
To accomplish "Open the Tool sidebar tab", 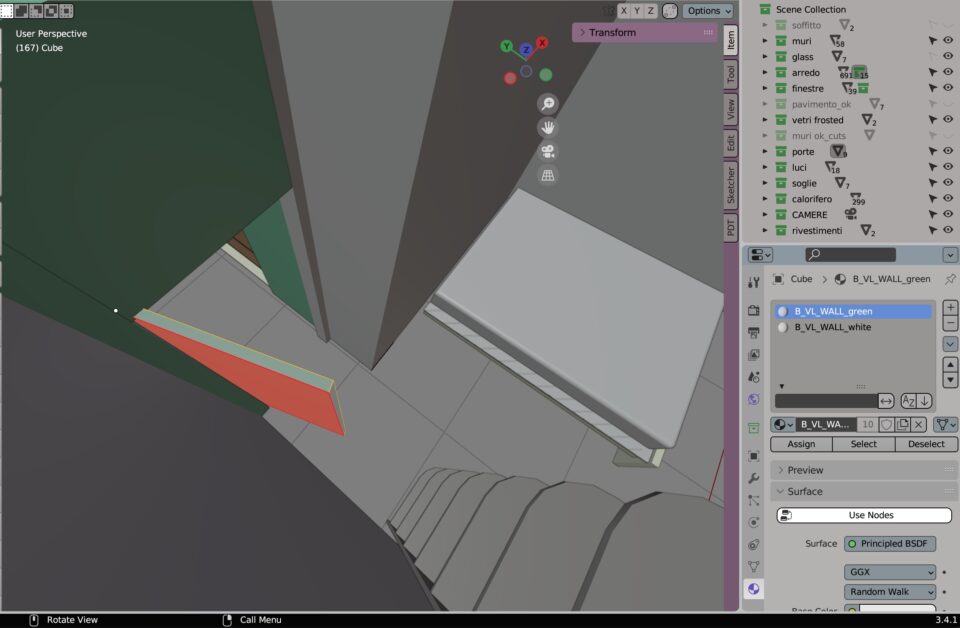I will [x=731, y=73].
